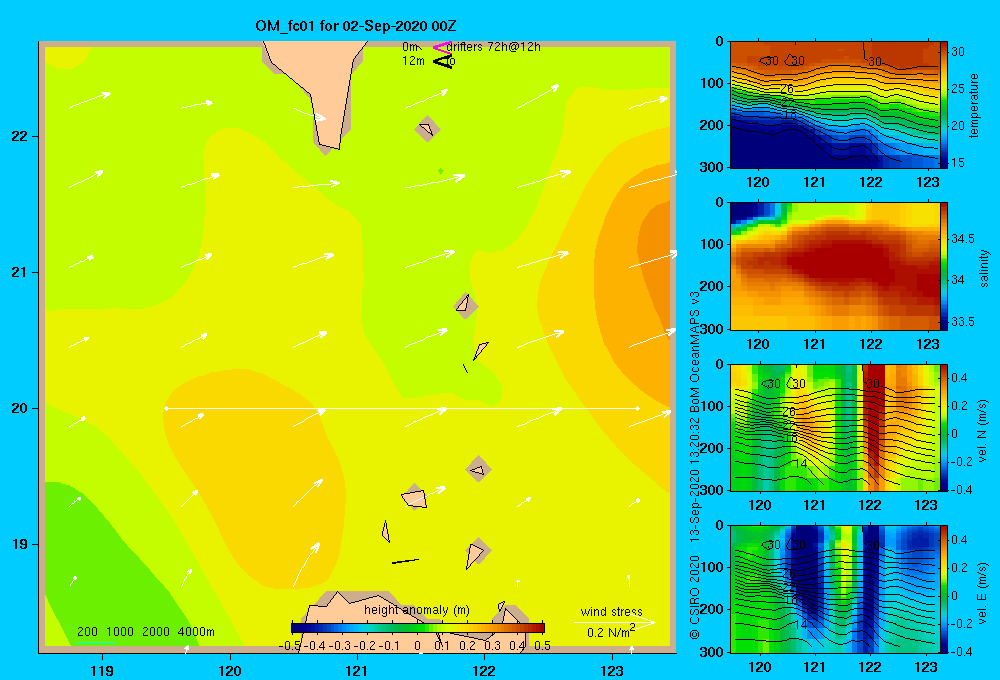This screenshot has height=680, width=1000.
Task: Click the 'salinity' axis label
Action: [x=984, y=268]
